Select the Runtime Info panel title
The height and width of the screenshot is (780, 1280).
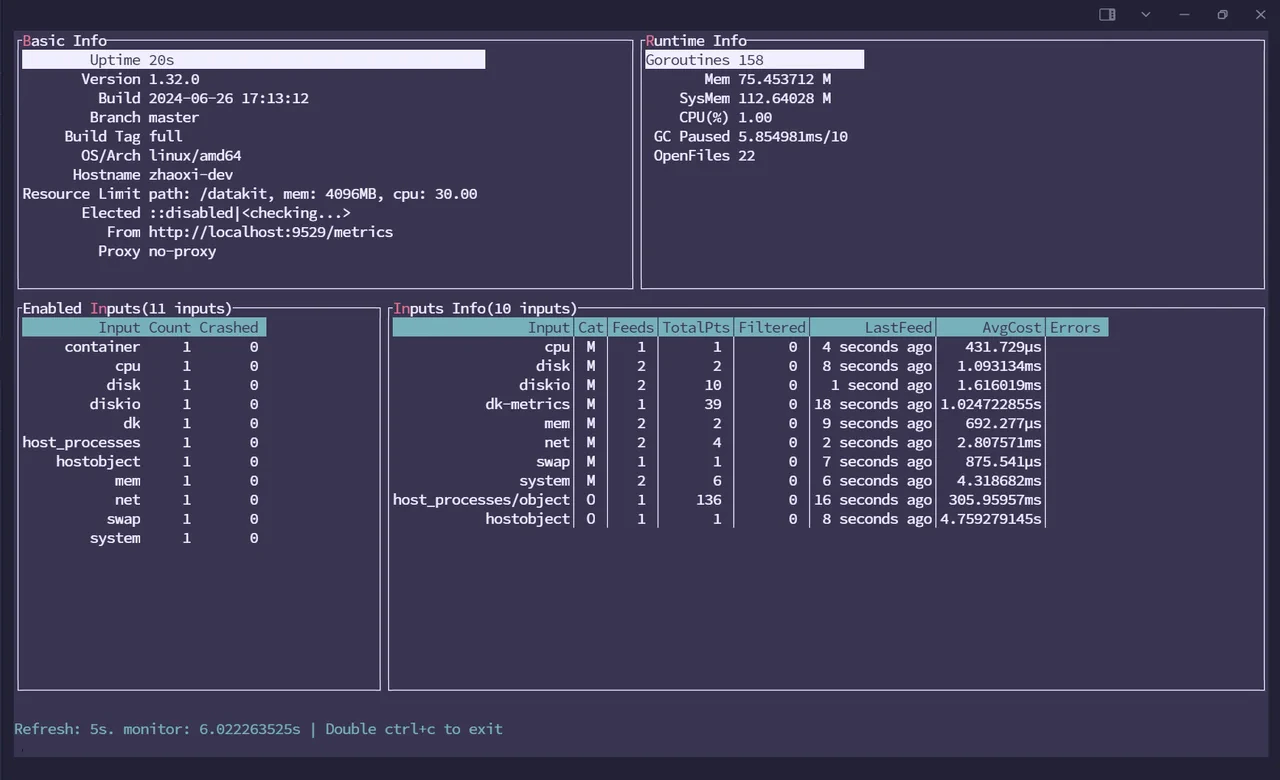696,41
